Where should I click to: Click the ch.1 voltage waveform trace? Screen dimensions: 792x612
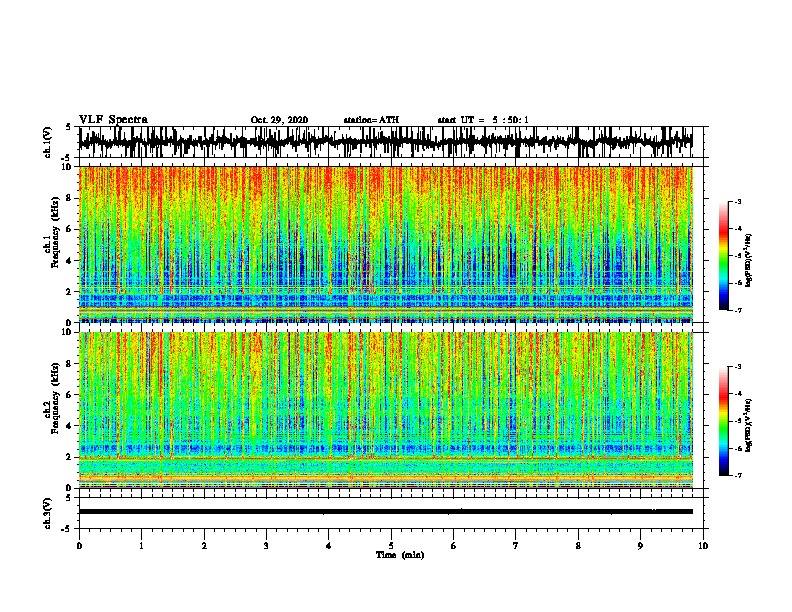point(385,142)
